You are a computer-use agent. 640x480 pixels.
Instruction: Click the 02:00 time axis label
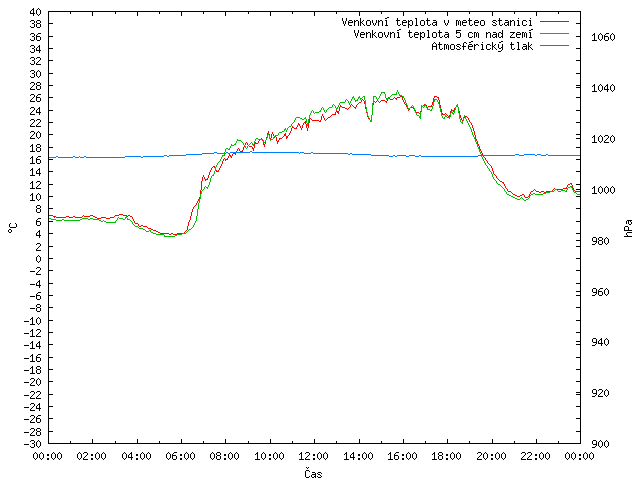[x=91, y=456]
